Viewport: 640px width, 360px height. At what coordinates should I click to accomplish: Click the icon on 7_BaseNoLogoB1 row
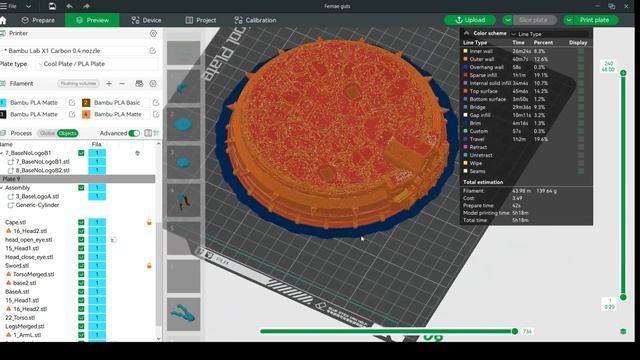[x=138, y=153]
